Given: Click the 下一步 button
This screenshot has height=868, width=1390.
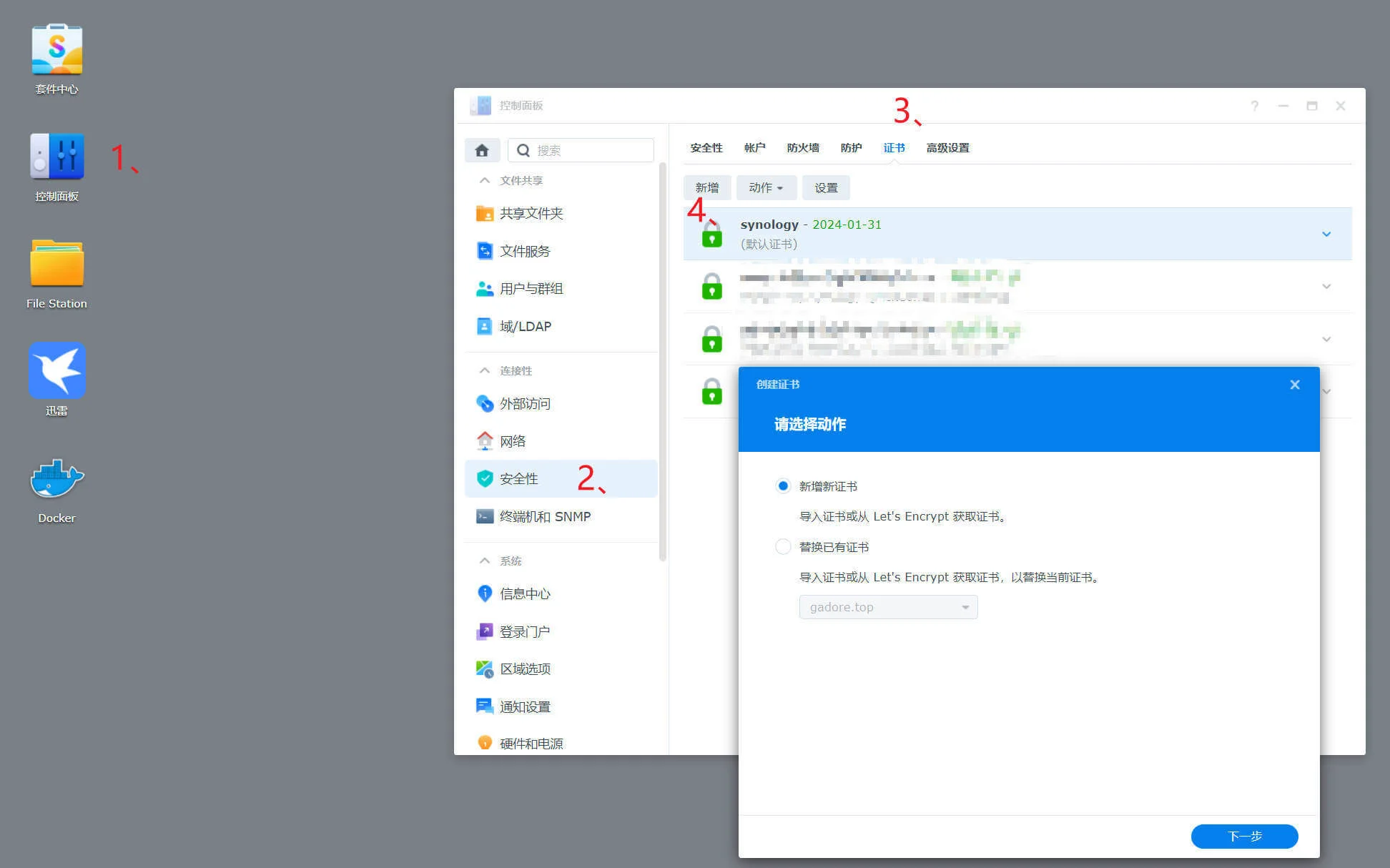Looking at the screenshot, I should (x=1243, y=836).
